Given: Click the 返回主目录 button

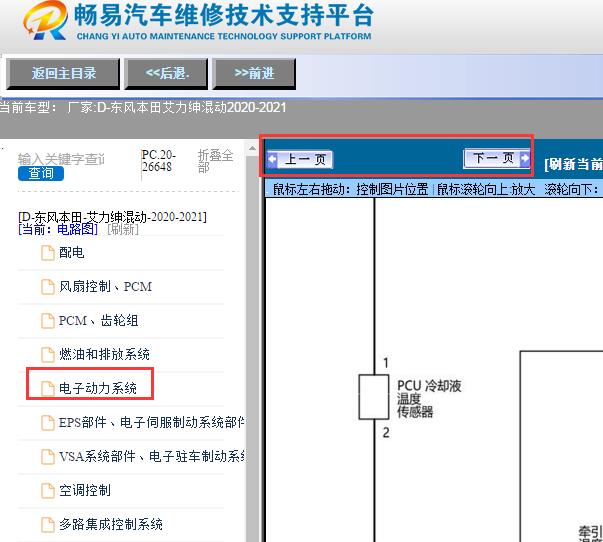Looking at the screenshot, I should [63, 74].
